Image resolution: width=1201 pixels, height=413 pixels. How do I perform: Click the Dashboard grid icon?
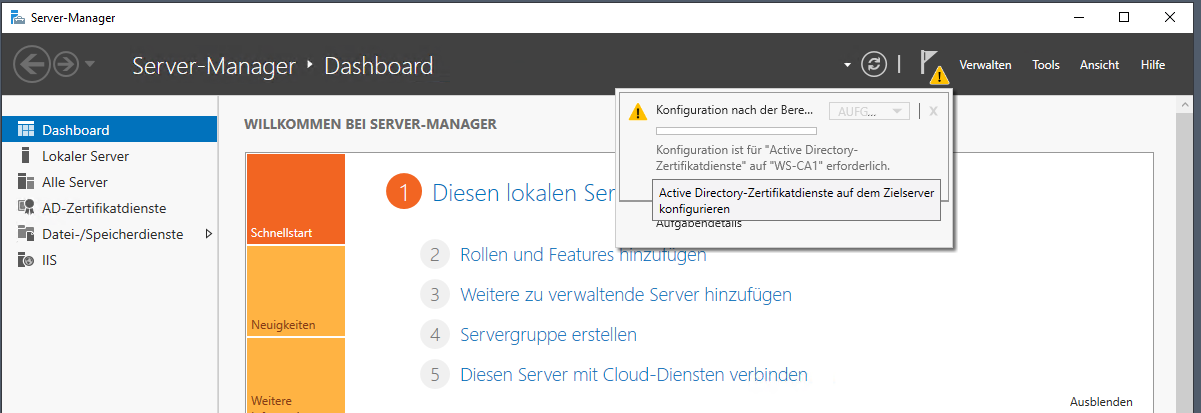pos(26,130)
